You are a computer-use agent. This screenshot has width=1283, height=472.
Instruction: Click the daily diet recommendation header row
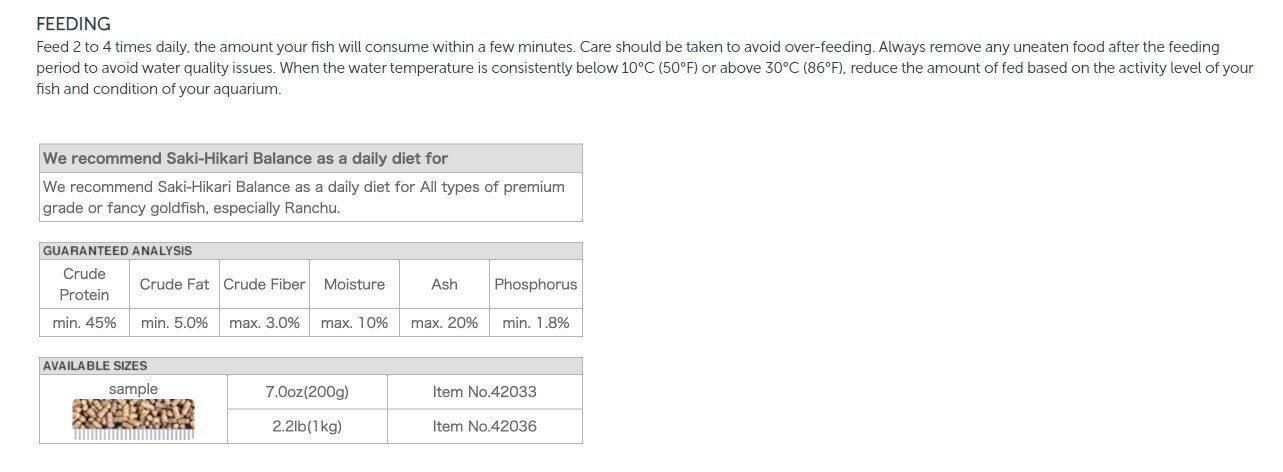(x=310, y=158)
